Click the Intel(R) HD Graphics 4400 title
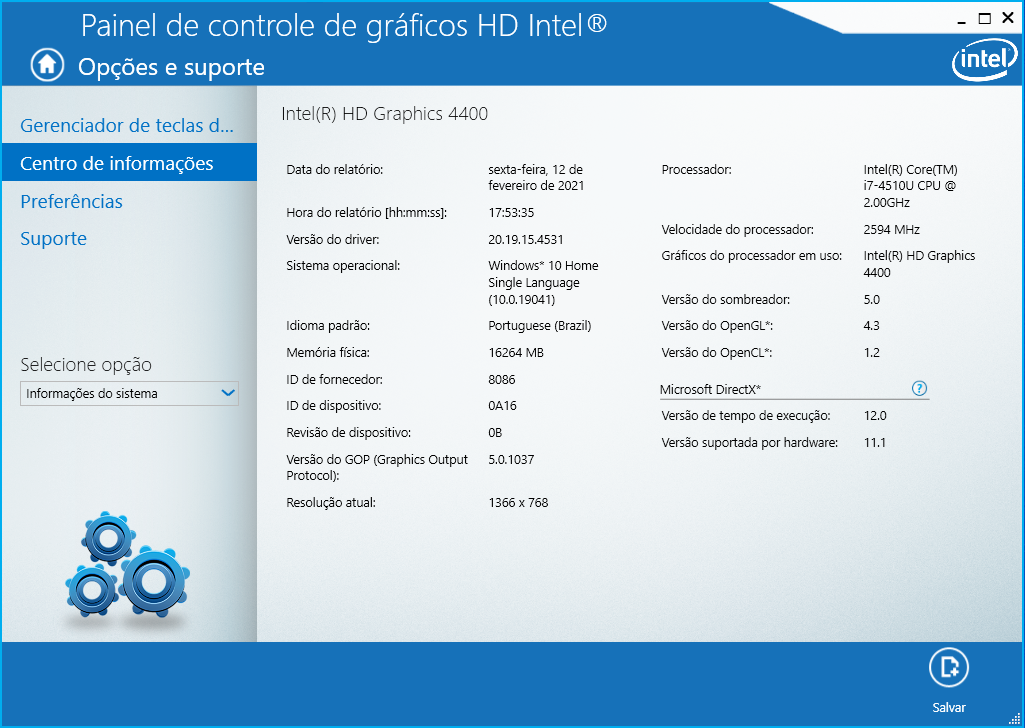This screenshot has width=1025, height=728. pos(384,114)
